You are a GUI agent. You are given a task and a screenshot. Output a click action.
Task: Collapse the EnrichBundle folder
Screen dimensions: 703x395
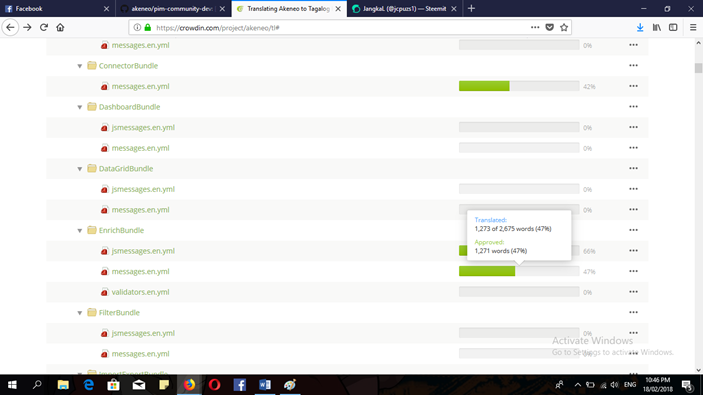tap(80, 230)
